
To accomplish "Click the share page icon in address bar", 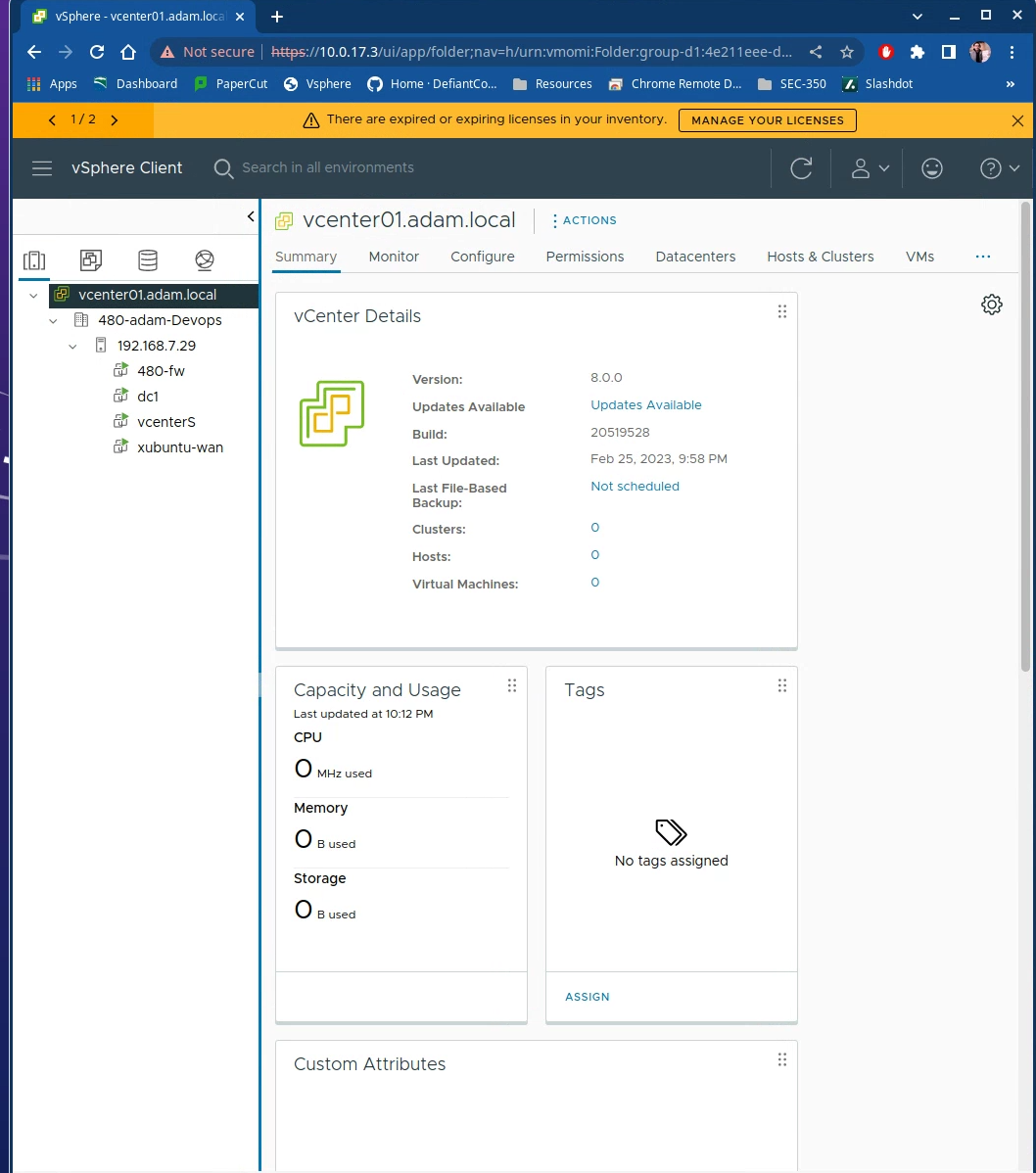I will (816, 52).
